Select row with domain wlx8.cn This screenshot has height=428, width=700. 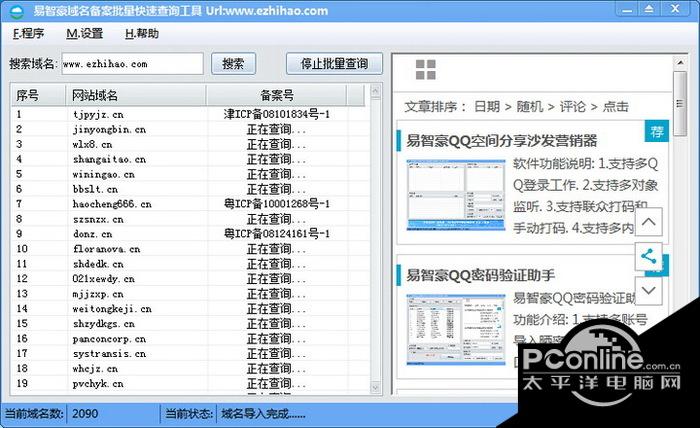point(190,144)
